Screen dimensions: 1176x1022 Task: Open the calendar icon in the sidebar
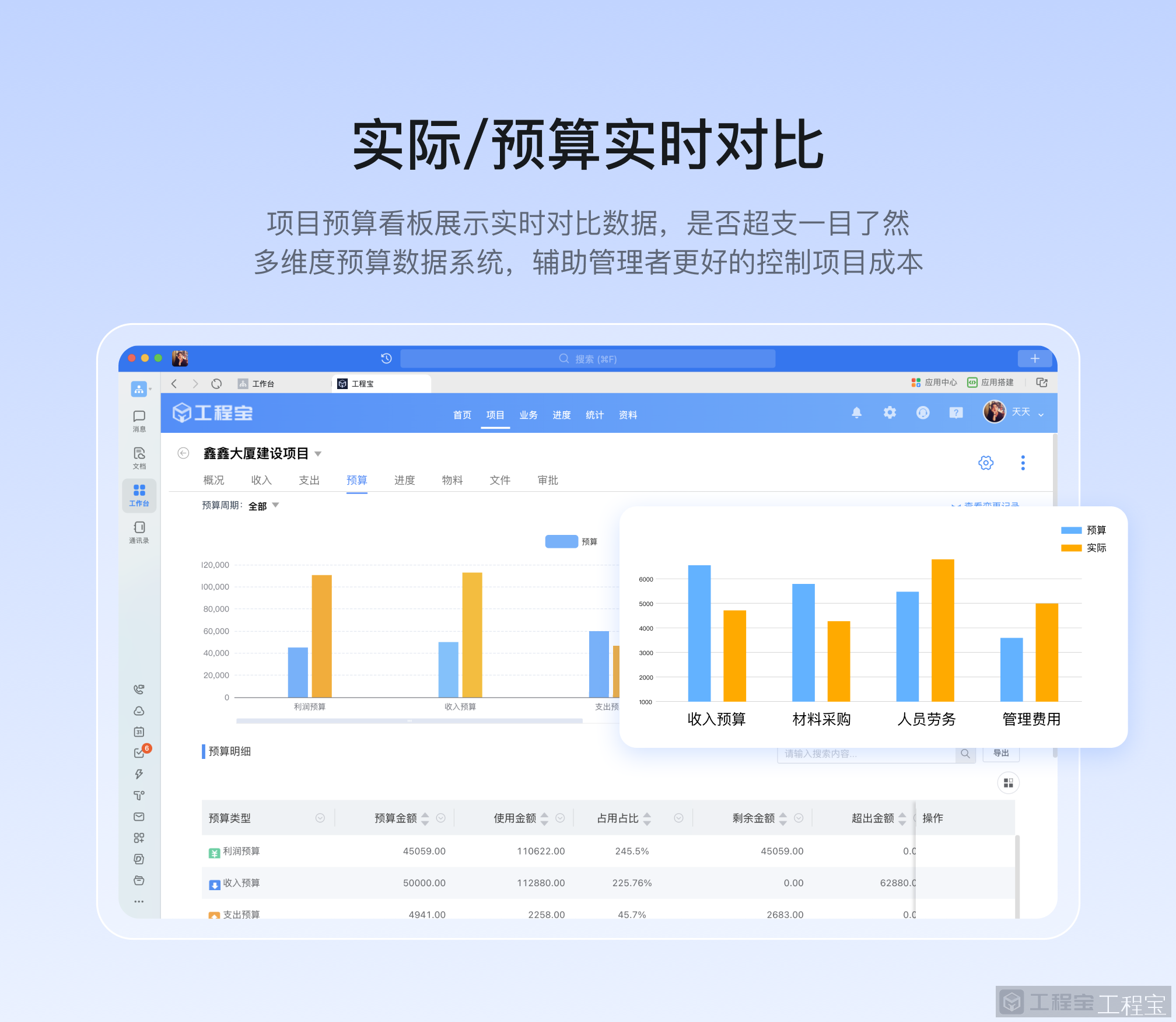tap(139, 732)
